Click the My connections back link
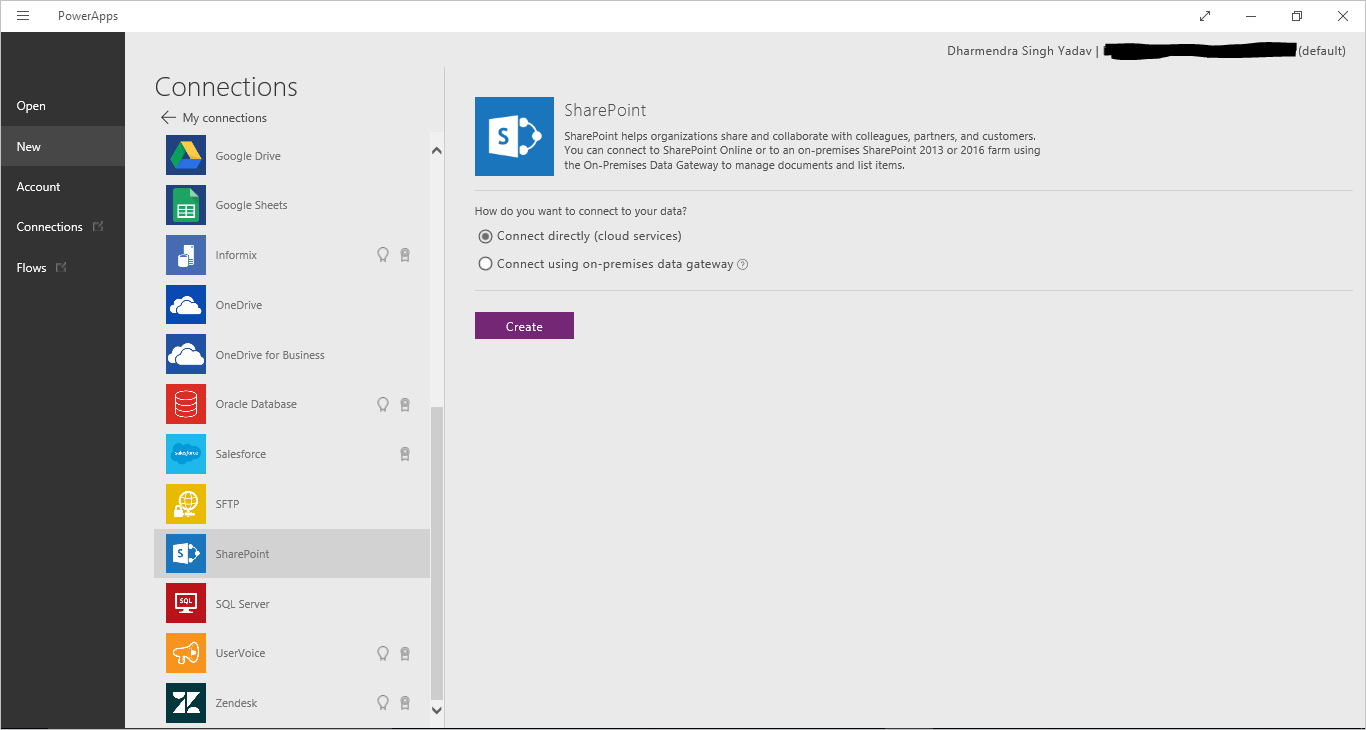This screenshot has width=1366, height=730. 225,118
